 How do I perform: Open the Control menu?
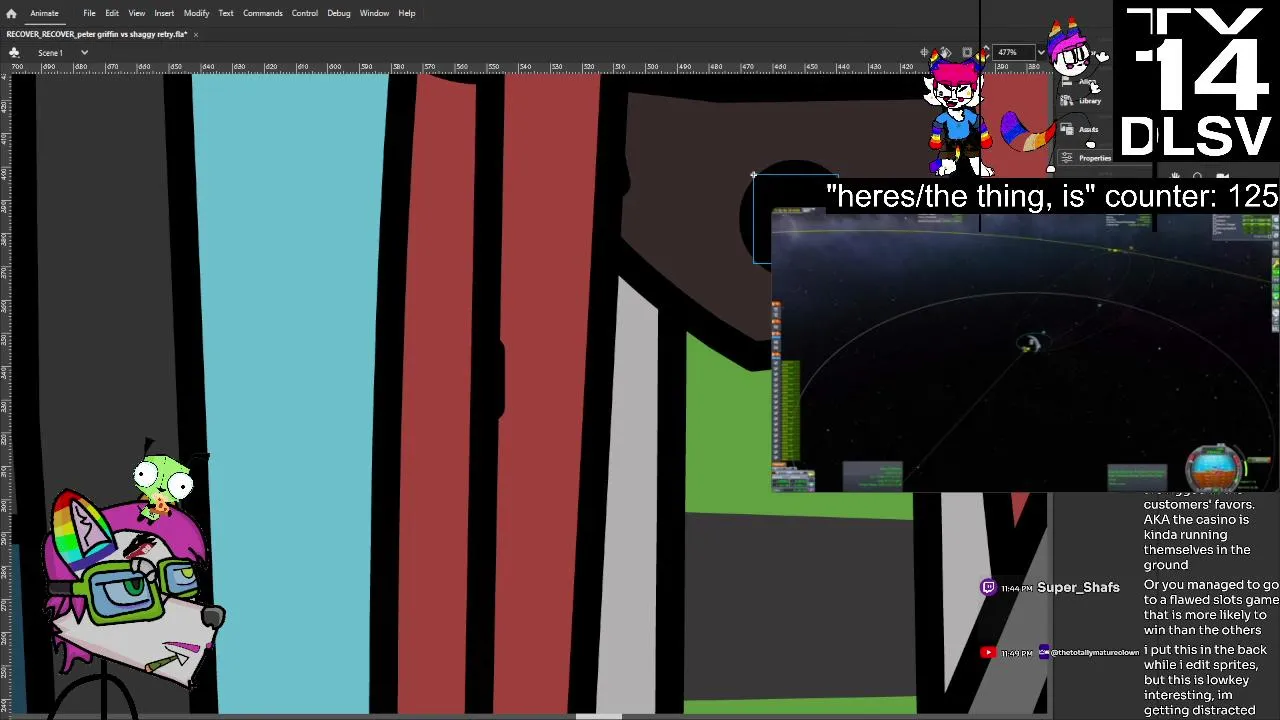[305, 13]
